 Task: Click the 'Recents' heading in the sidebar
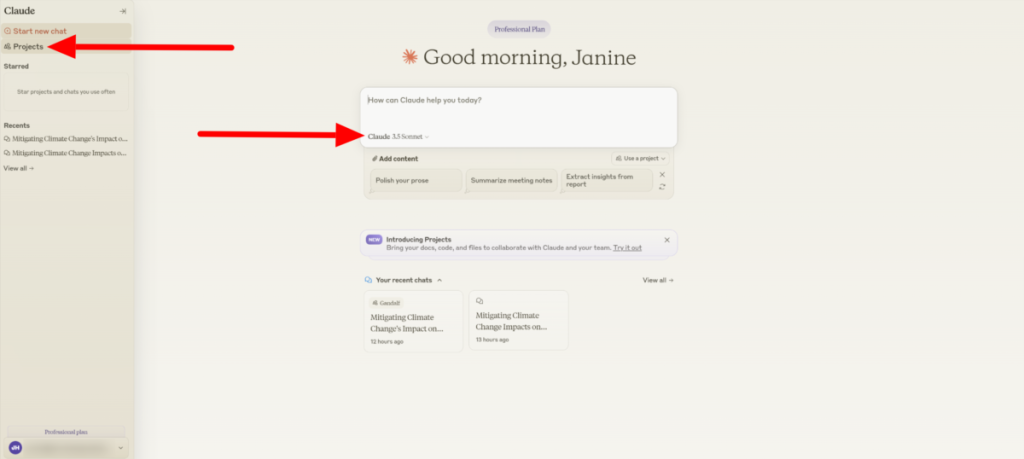click(x=16, y=125)
